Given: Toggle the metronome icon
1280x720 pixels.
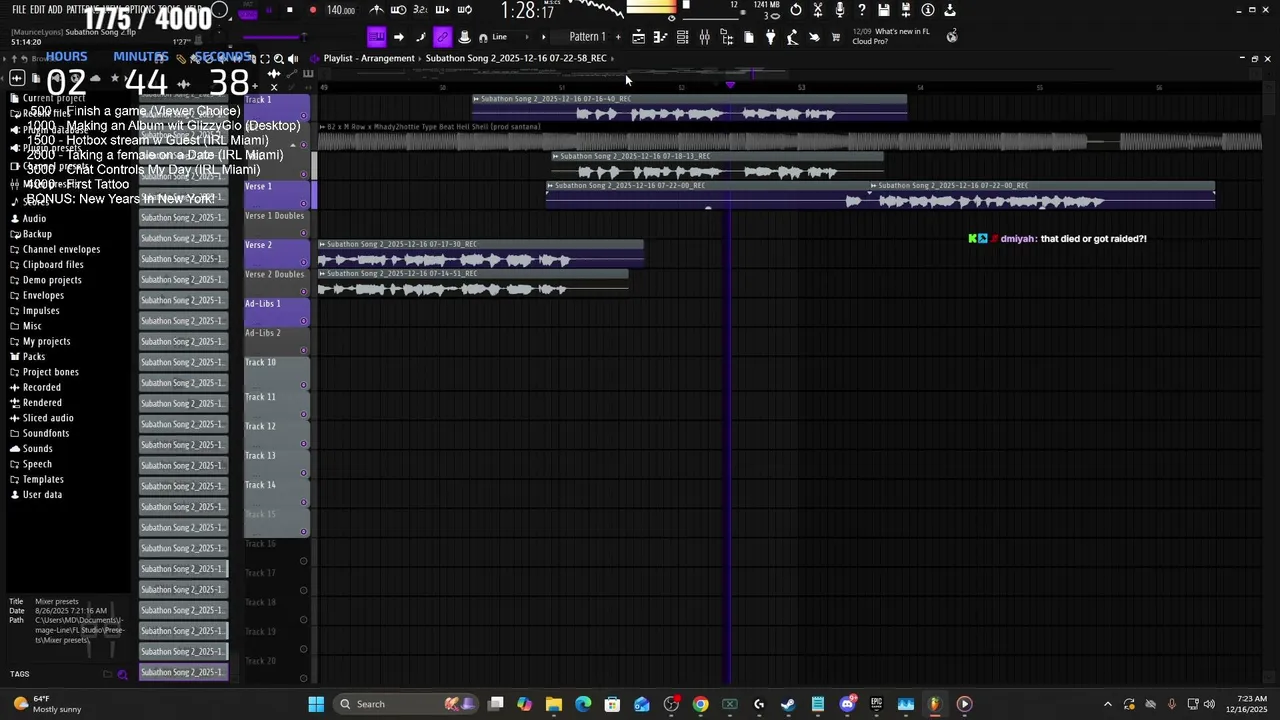Looking at the screenshot, I should (x=376, y=10).
